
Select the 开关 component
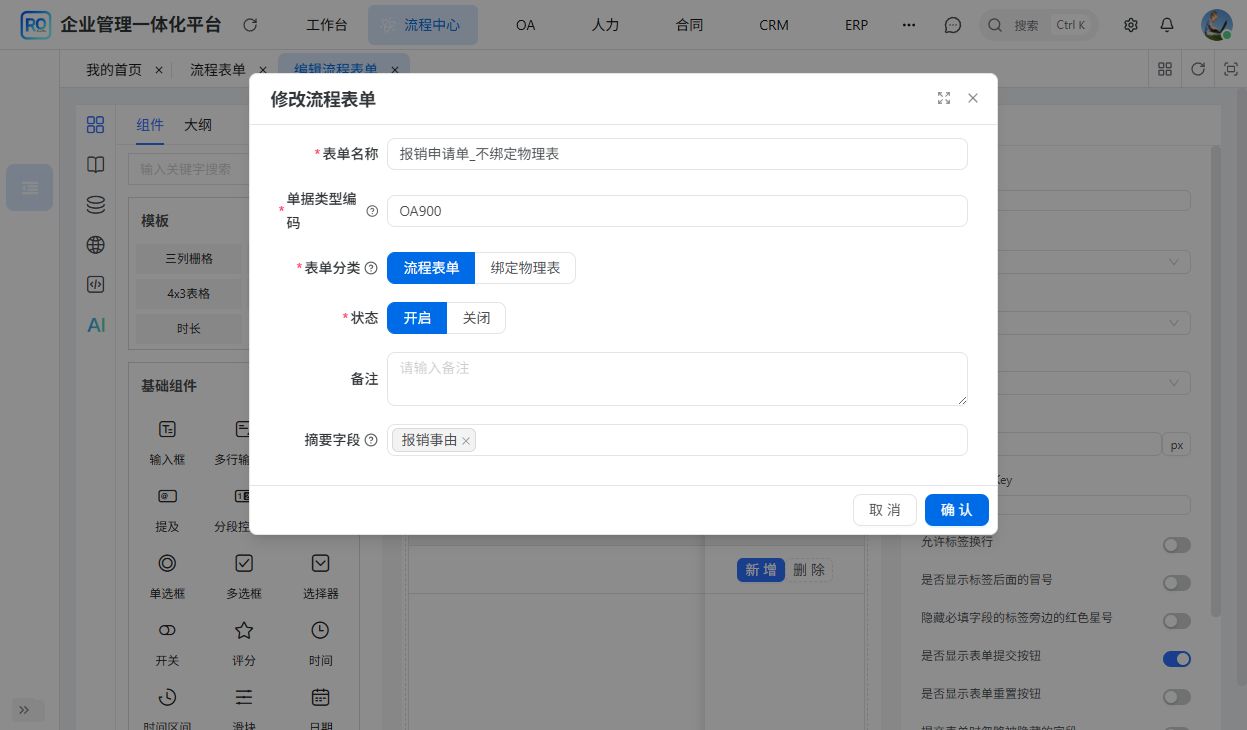coord(167,641)
